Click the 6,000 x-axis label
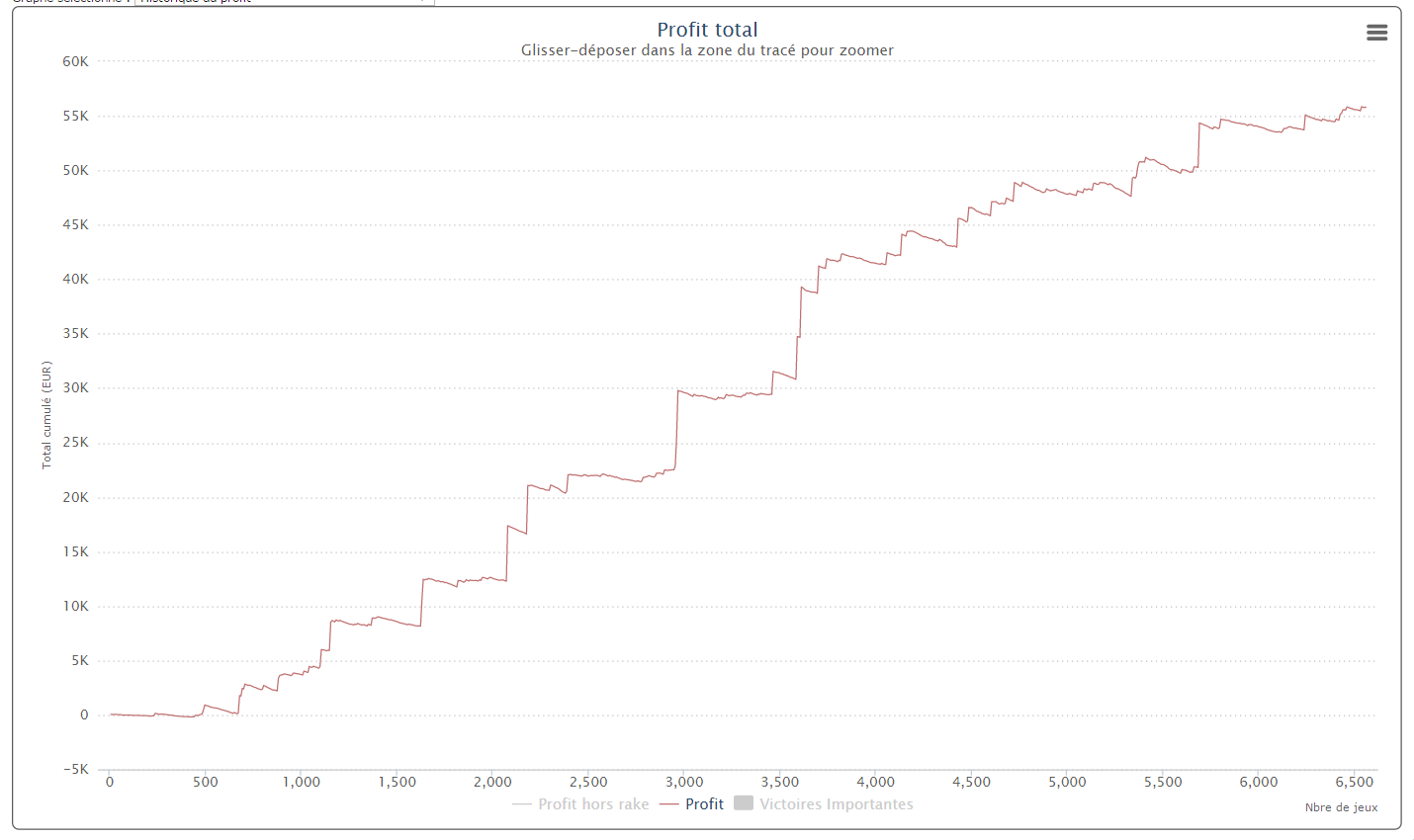The height and width of the screenshot is (840, 1414). pyautogui.click(x=1259, y=782)
